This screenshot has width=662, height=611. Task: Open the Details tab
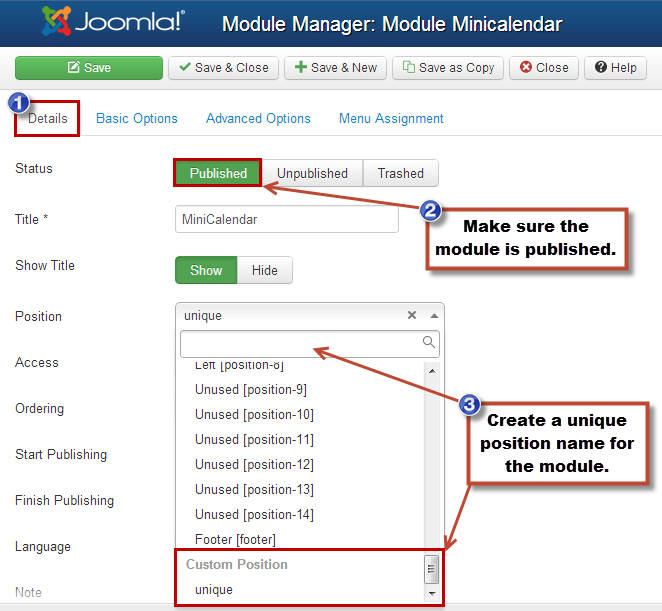point(47,119)
